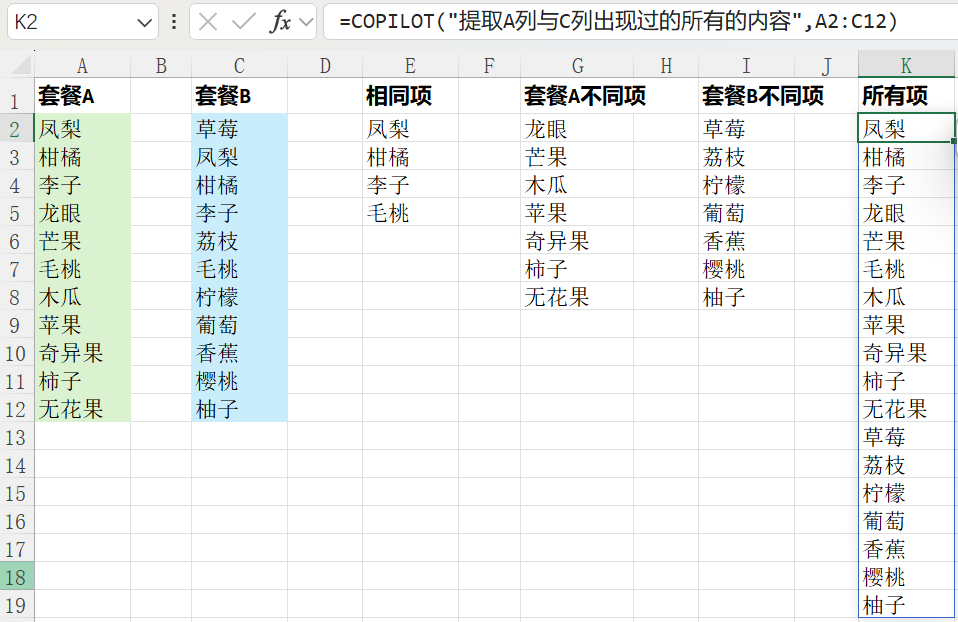Image resolution: width=958 pixels, height=622 pixels.
Task: Expand the chevron next to the fx icon
Action: click(306, 21)
